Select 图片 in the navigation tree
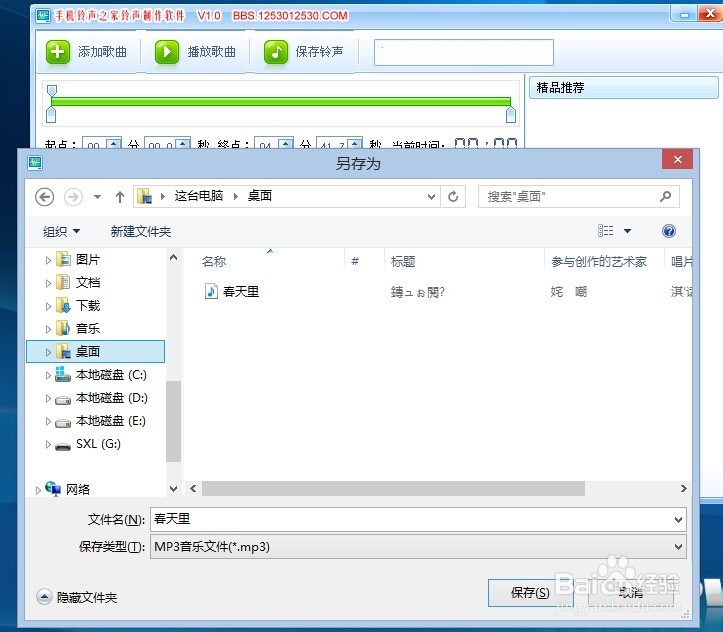The width and height of the screenshot is (723, 632). 88,260
